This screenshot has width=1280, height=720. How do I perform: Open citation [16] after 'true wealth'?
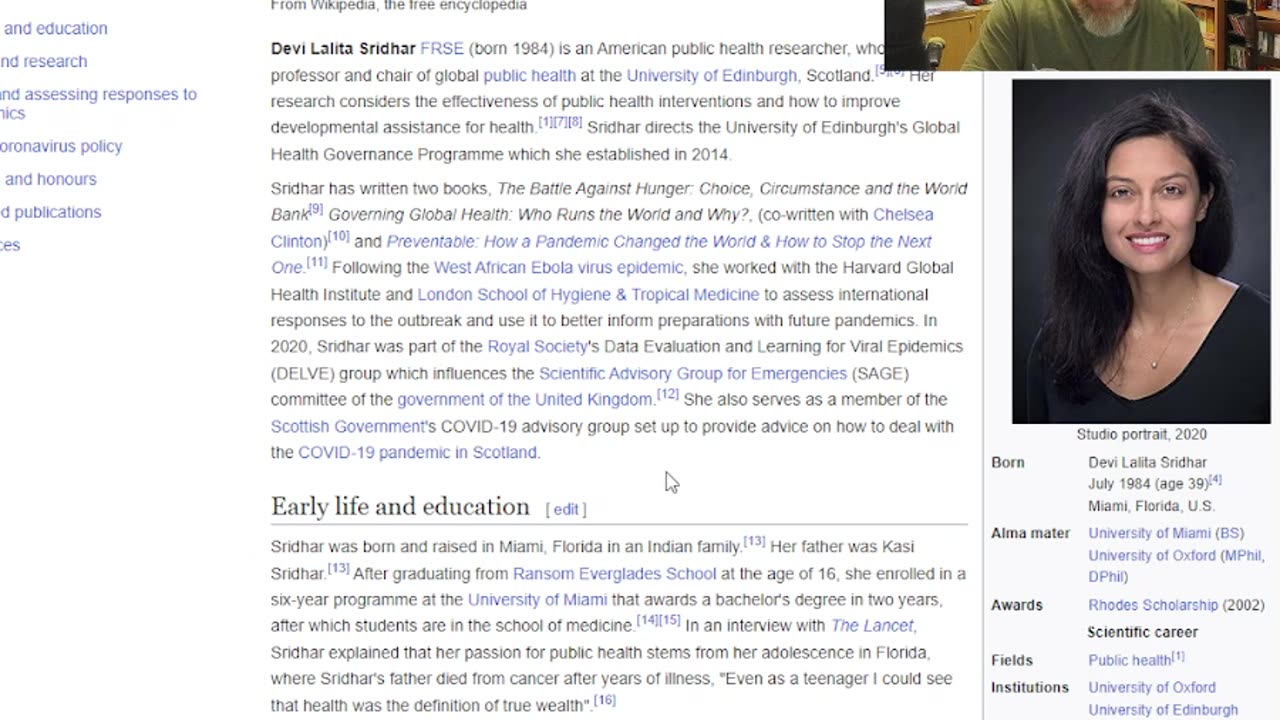pyautogui.click(x=605, y=701)
